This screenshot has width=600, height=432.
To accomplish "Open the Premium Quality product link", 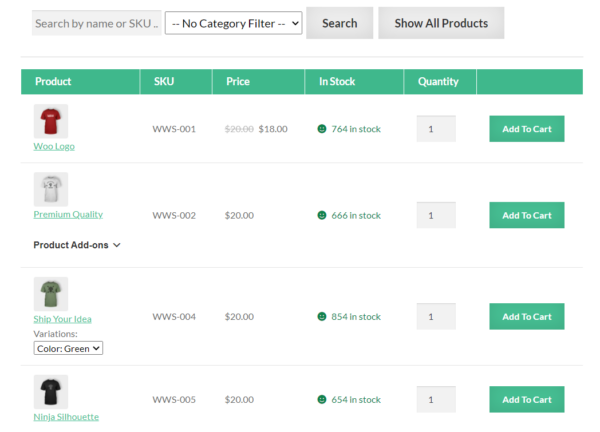I will [x=68, y=214].
